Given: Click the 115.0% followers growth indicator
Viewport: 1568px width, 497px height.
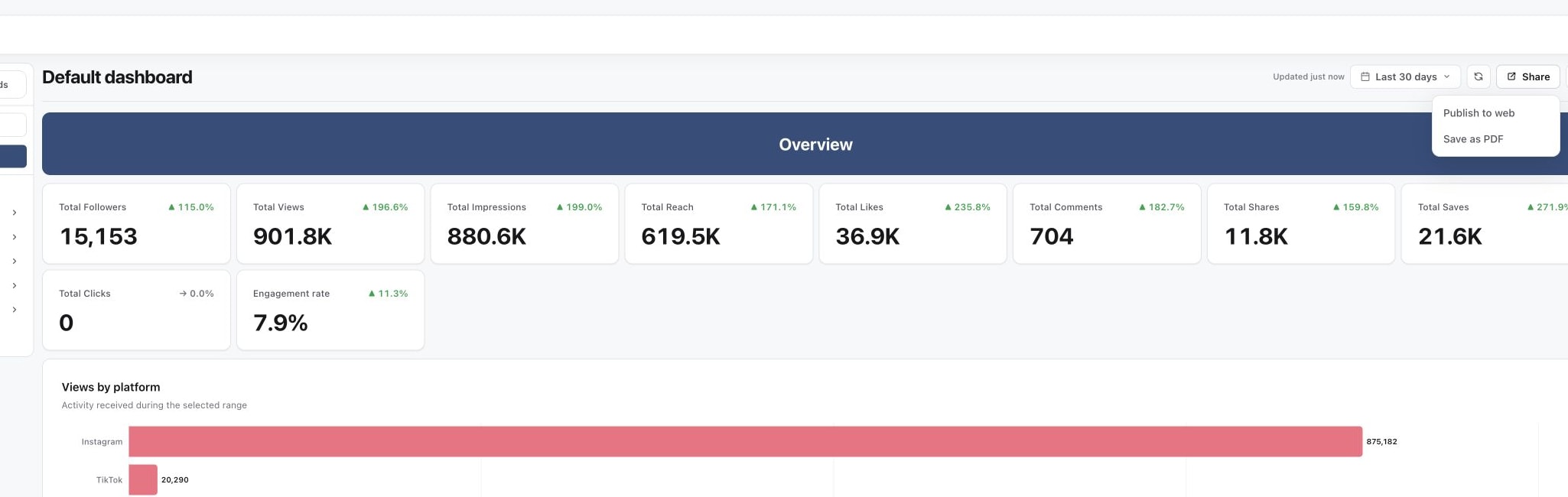Looking at the screenshot, I should click(191, 207).
